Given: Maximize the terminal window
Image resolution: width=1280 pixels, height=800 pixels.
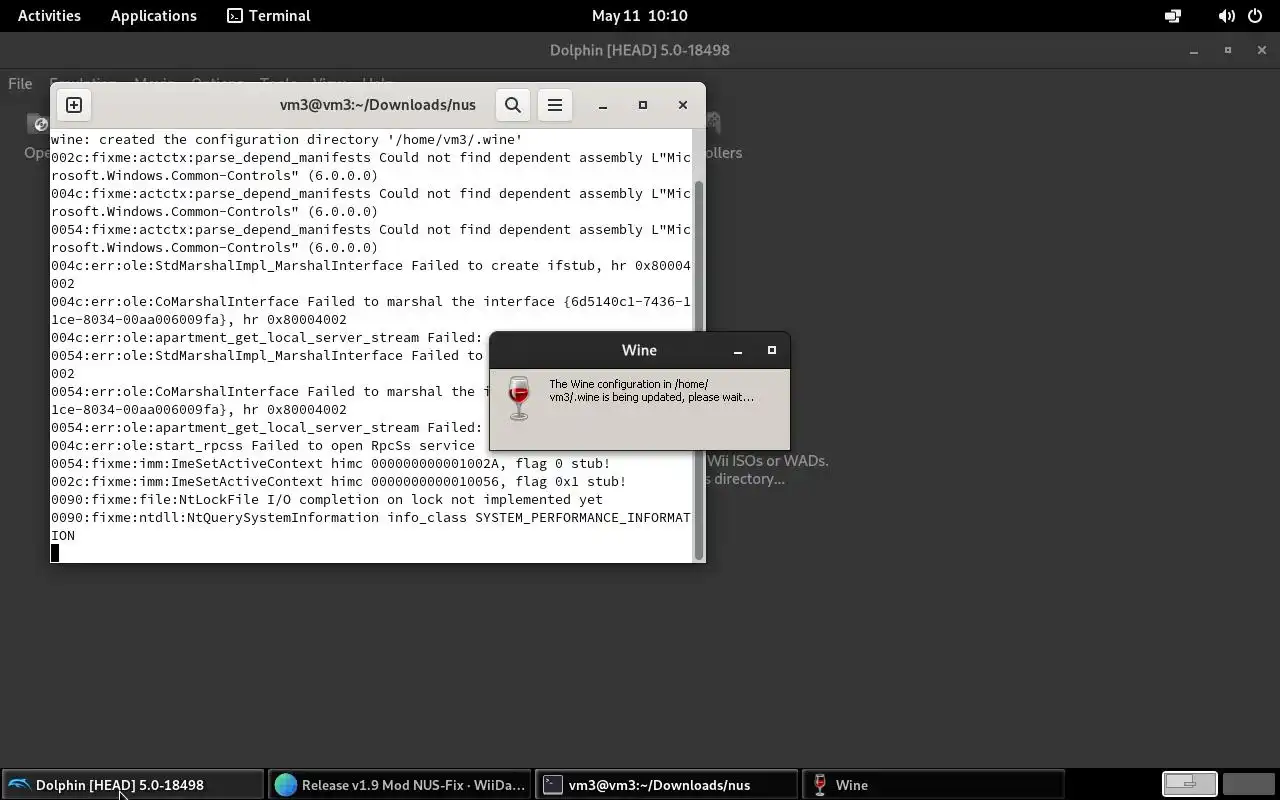Looking at the screenshot, I should 643,105.
